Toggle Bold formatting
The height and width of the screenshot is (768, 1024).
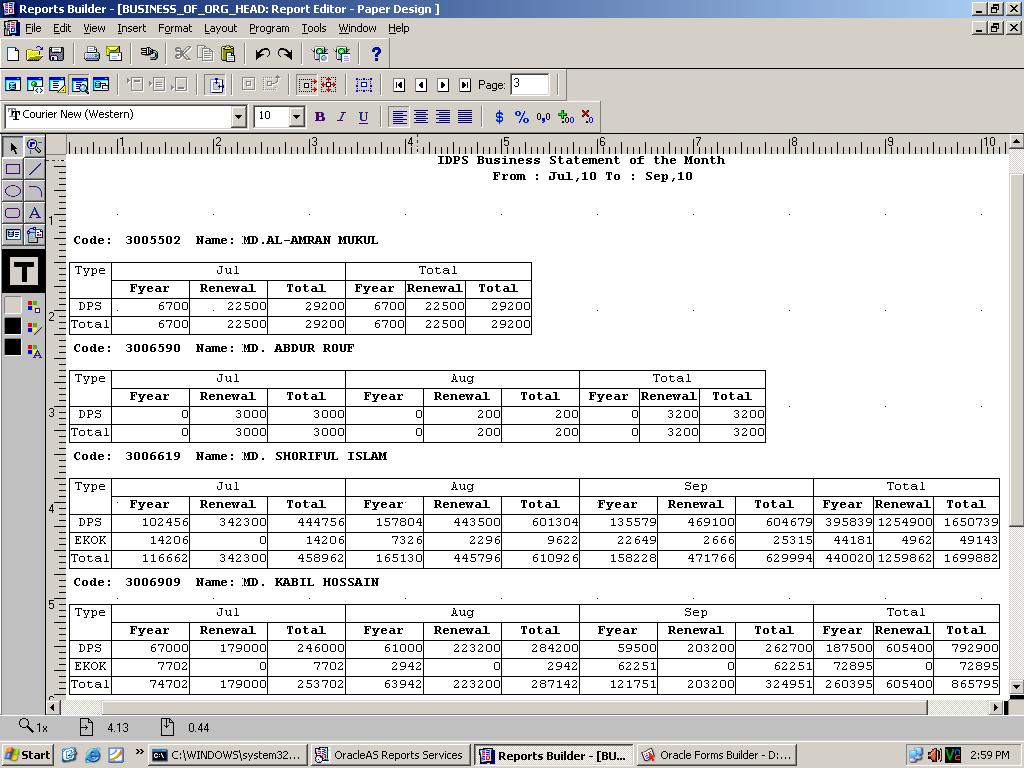319,117
